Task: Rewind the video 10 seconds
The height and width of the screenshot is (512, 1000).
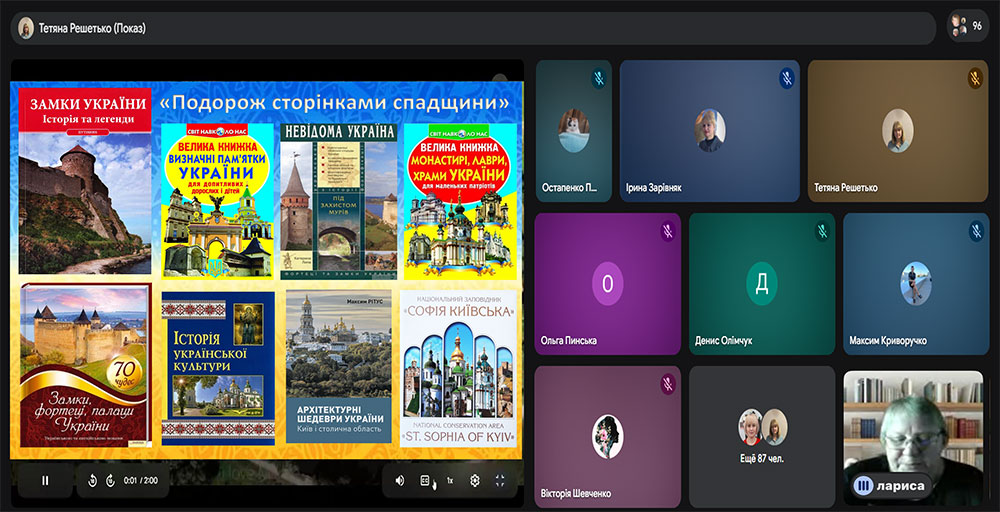Action: (92, 480)
